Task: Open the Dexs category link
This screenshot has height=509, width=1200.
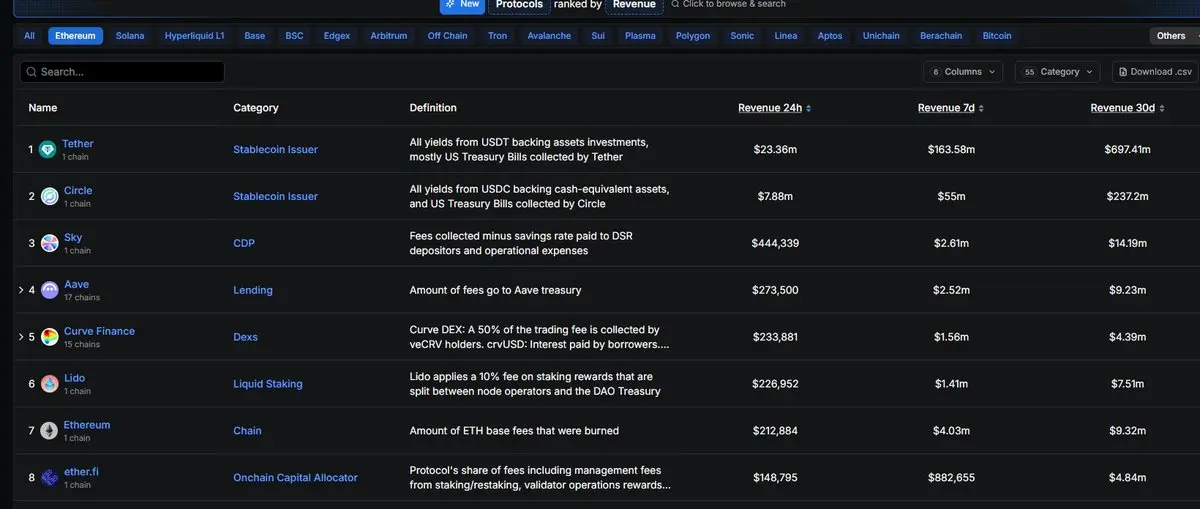Action: pos(245,338)
